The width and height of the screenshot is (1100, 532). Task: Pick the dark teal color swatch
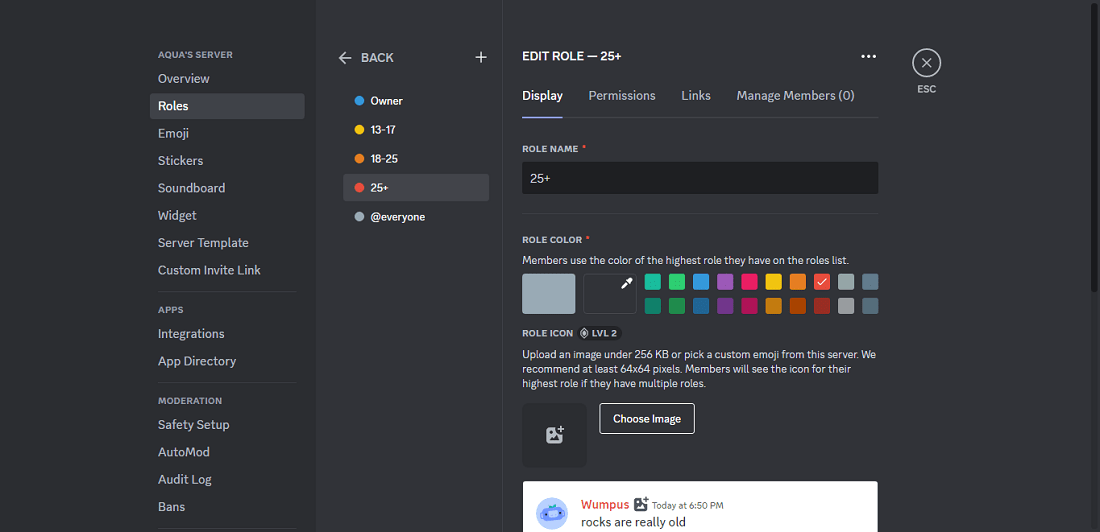pos(652,306)
